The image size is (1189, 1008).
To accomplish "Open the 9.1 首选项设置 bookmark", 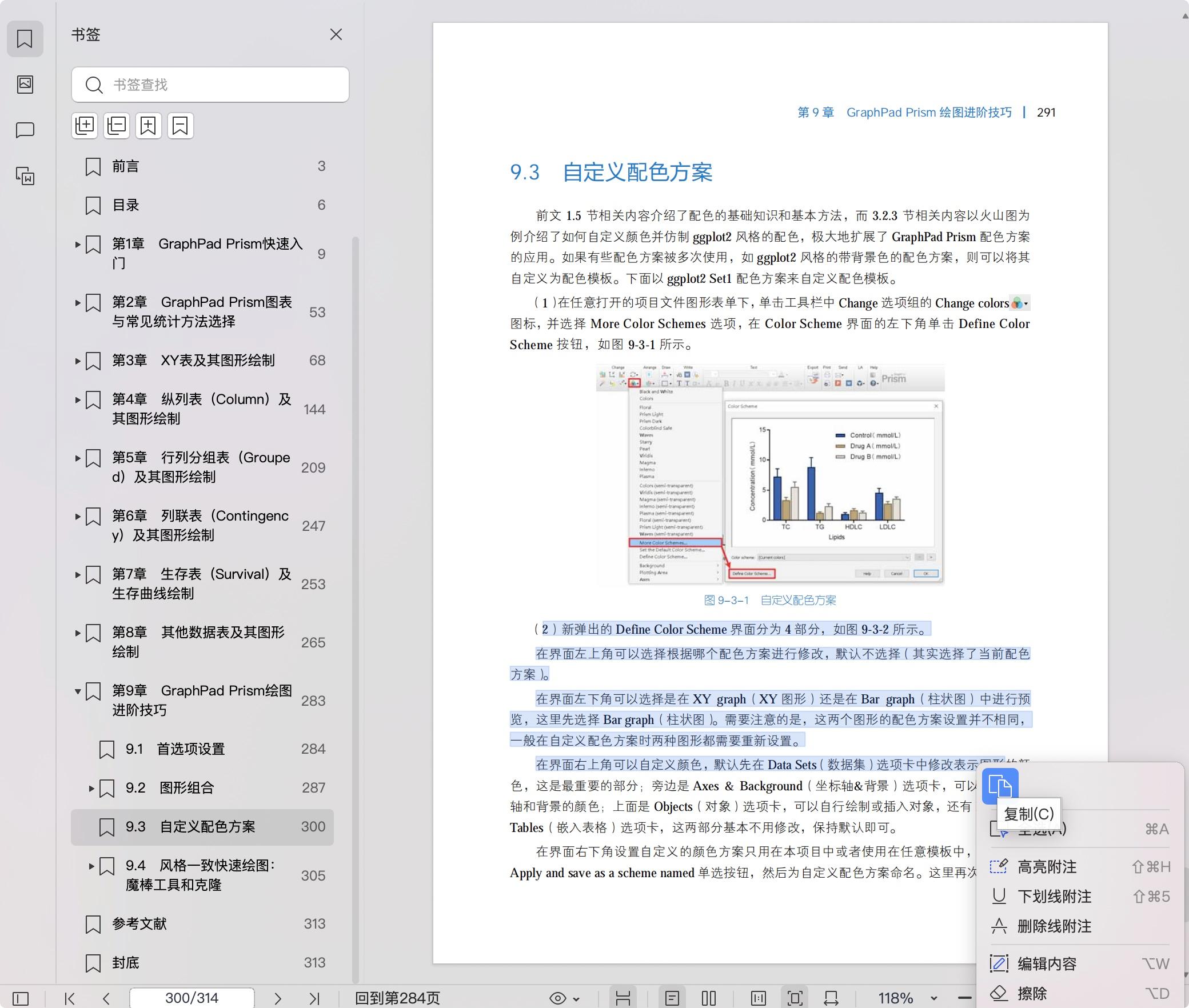I will click(x=191, y=749).
